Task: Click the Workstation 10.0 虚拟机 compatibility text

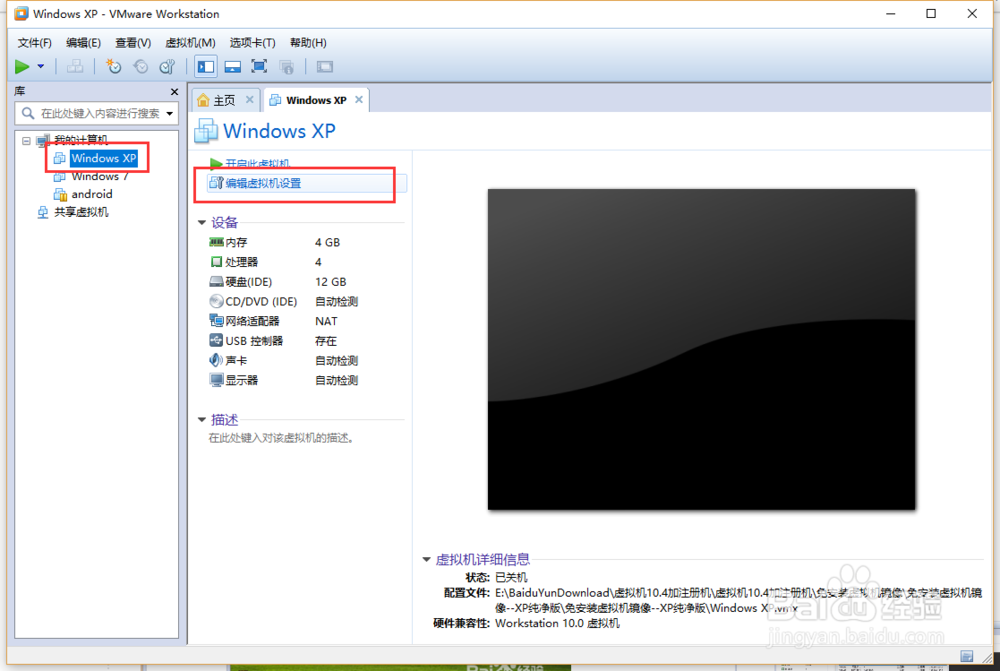Action: pyautogui.click(x=557, y=623)
